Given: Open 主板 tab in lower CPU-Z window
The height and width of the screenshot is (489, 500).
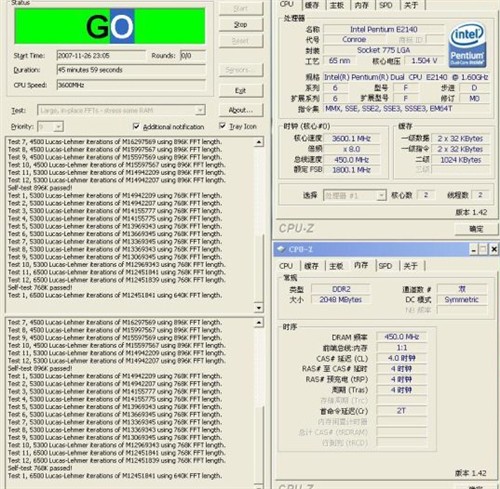Looking at the screenshot, I should coord(336,266).
